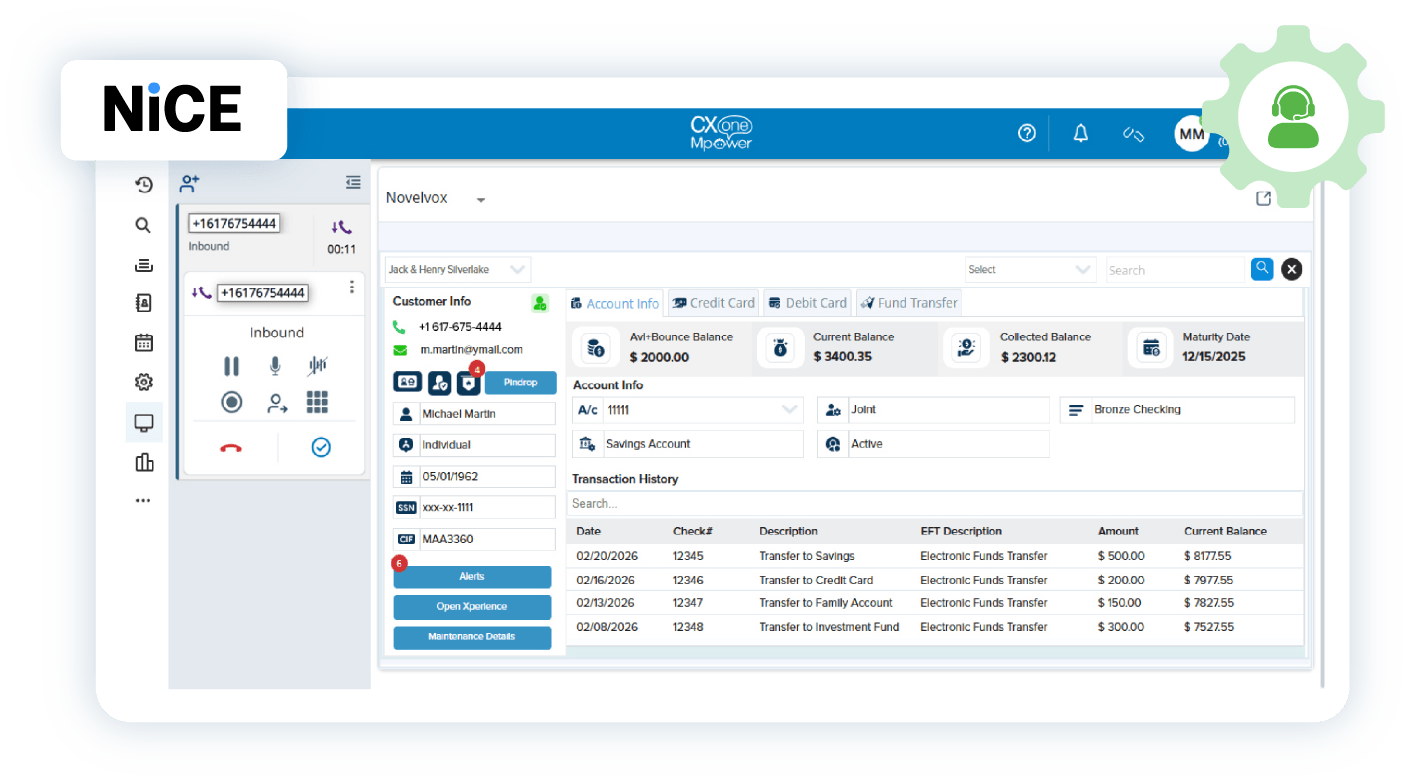Screen dimensions: 1410x783
Task: Open the three-dot menu on call card
Action: pos(351,287)
